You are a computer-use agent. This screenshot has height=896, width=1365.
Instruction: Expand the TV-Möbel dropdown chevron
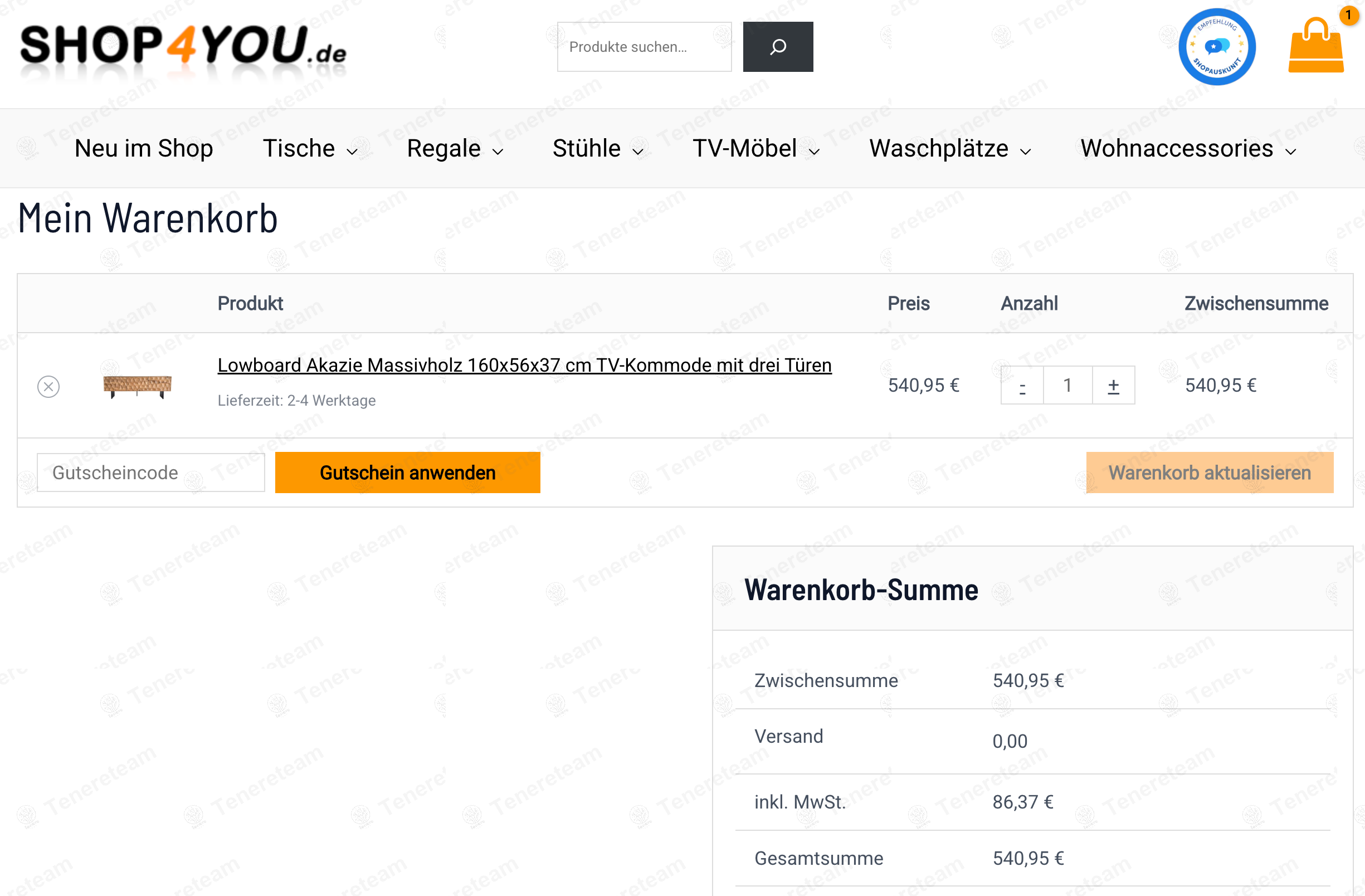pos(815,152)
